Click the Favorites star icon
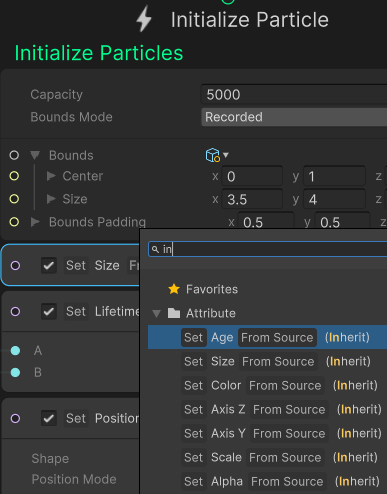The height and width of the screenshot is (494, 387). [174, 289]
